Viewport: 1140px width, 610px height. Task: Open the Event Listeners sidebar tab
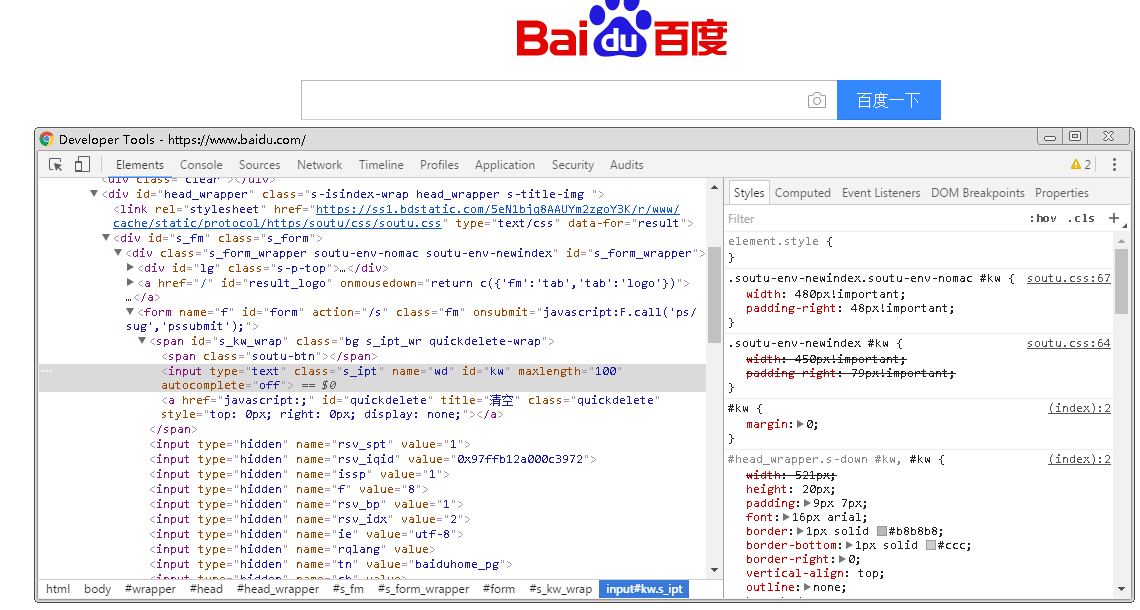[x=881, y=193]
